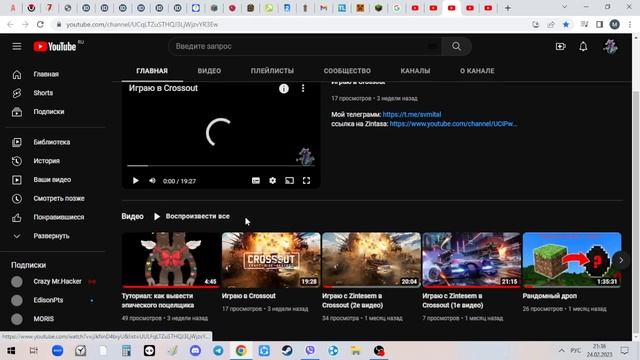
Task: Open the tab search dropdown chevron
Action: coord(564,7)
